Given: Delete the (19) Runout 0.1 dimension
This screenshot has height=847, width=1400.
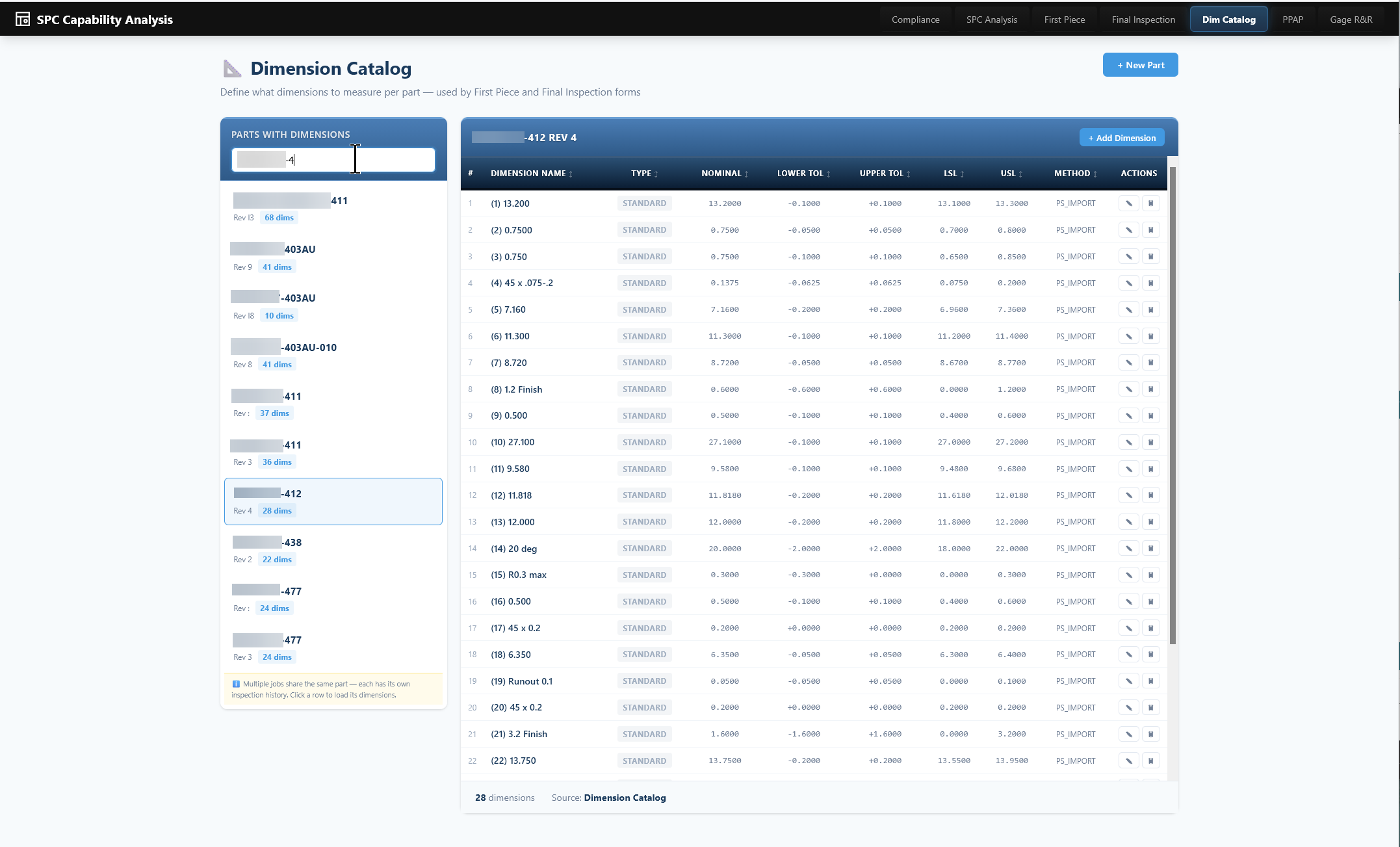Looking at the screenshot, I should 1152,681.
